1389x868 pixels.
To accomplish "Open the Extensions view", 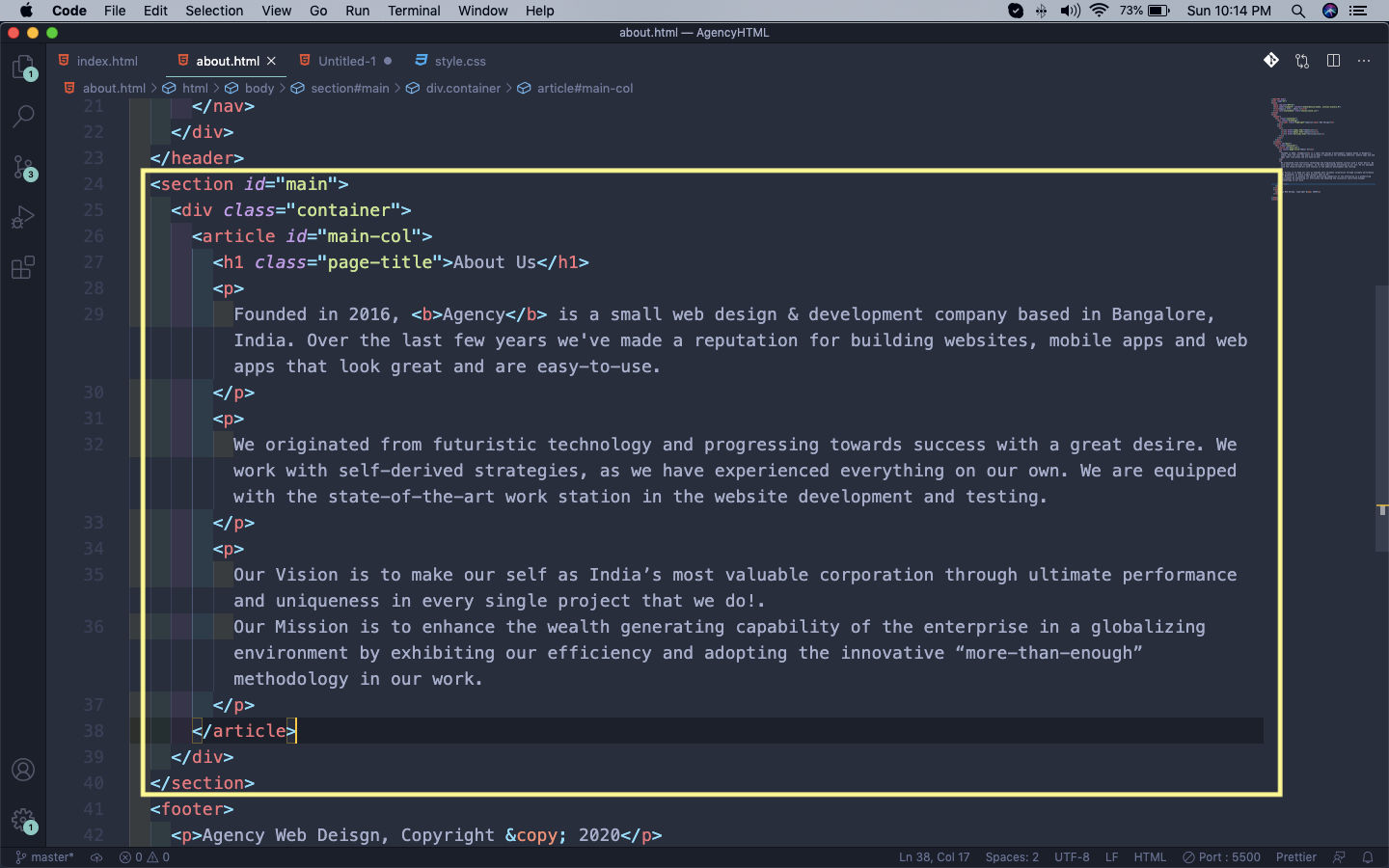I will point(23,267).
